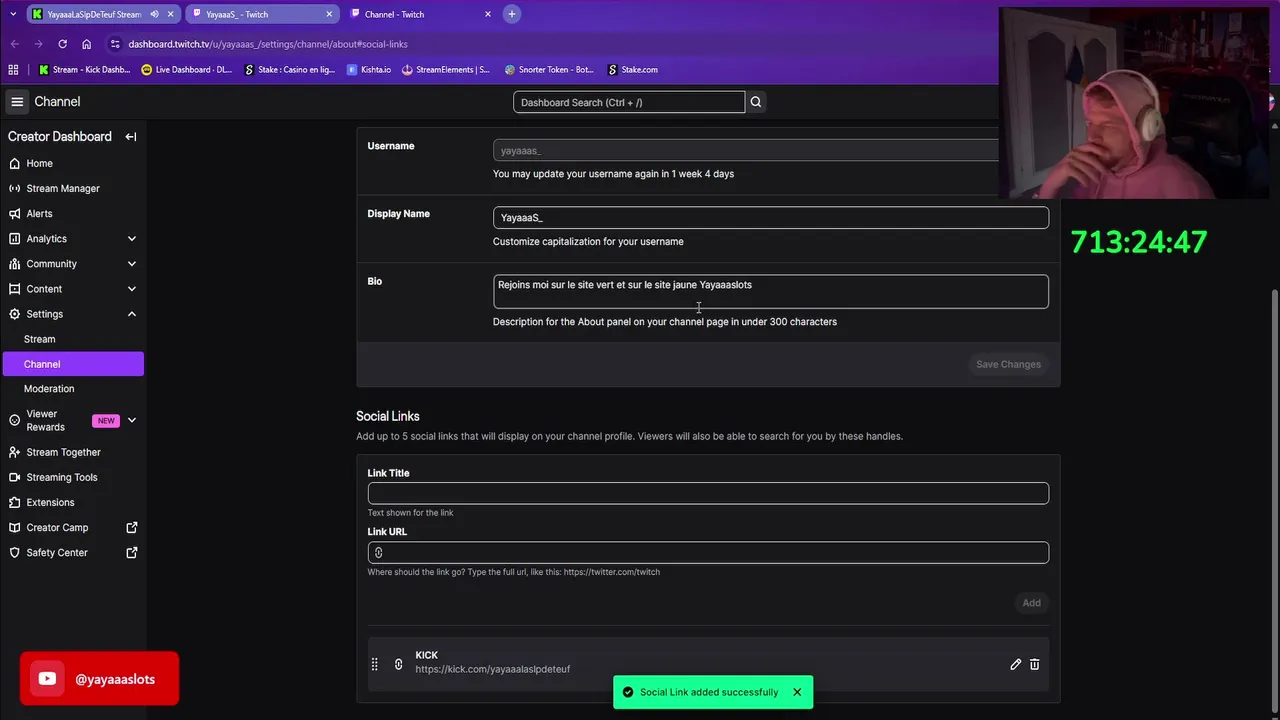Focus the Link Title field
1280x720 pixels.
708,493
